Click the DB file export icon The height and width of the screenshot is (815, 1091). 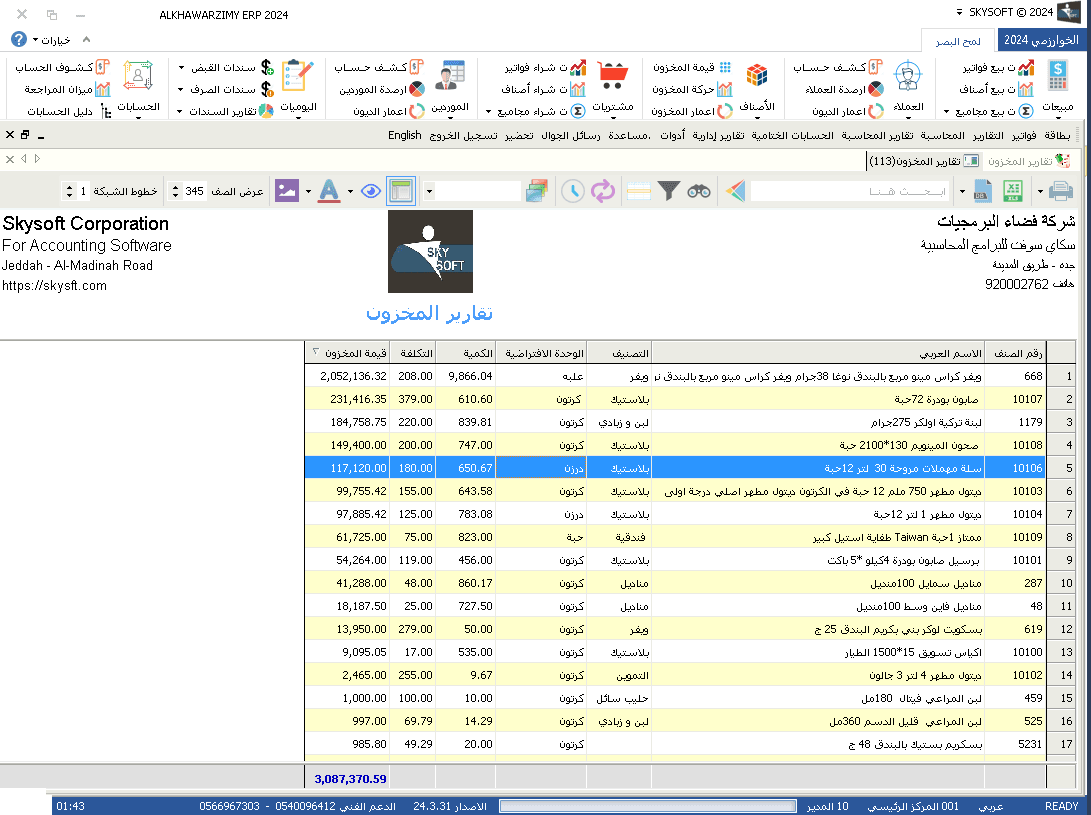(x=982, y=190)
